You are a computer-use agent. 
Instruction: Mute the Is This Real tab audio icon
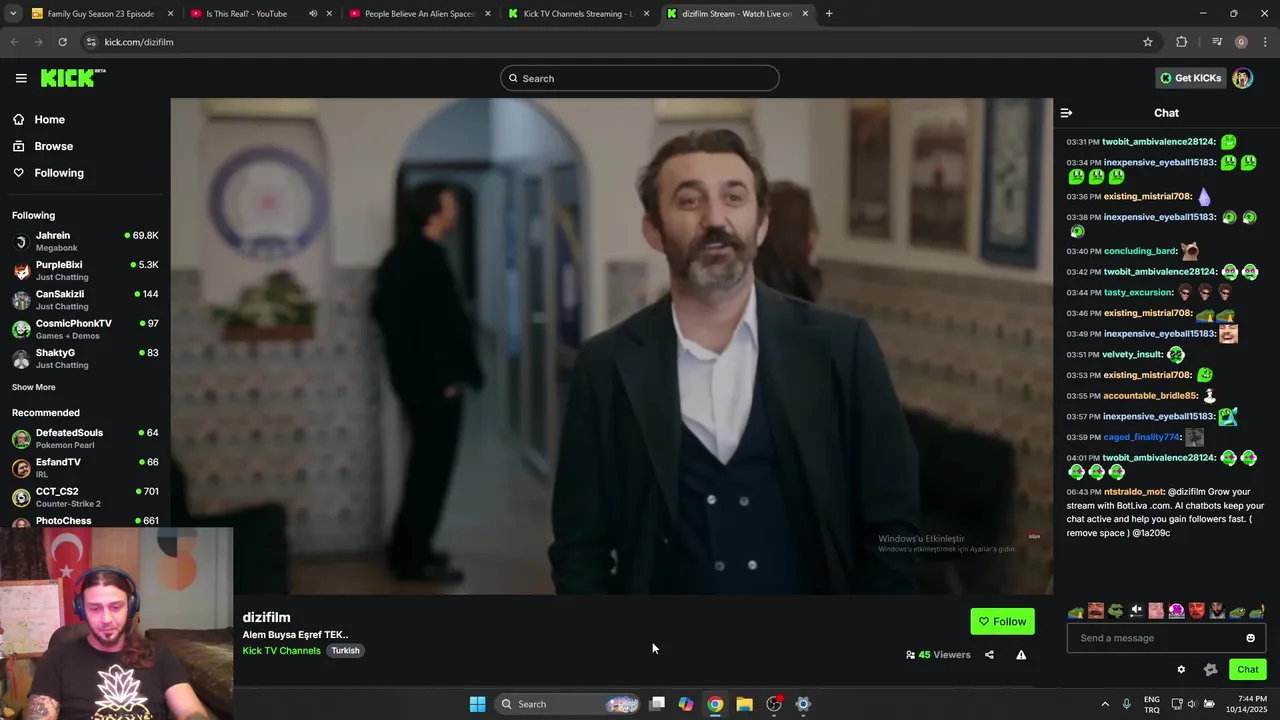pos(313,14)
